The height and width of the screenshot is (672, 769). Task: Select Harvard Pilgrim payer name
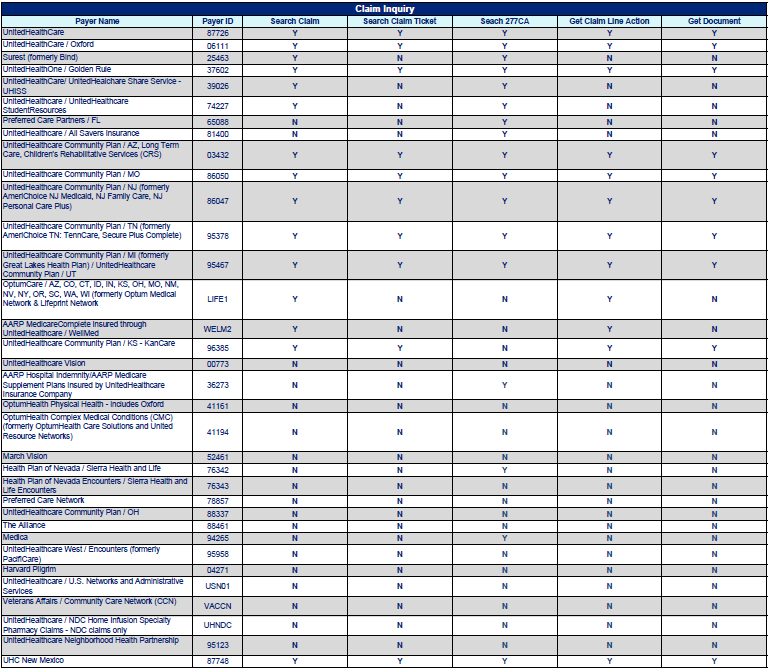[29, 569]
